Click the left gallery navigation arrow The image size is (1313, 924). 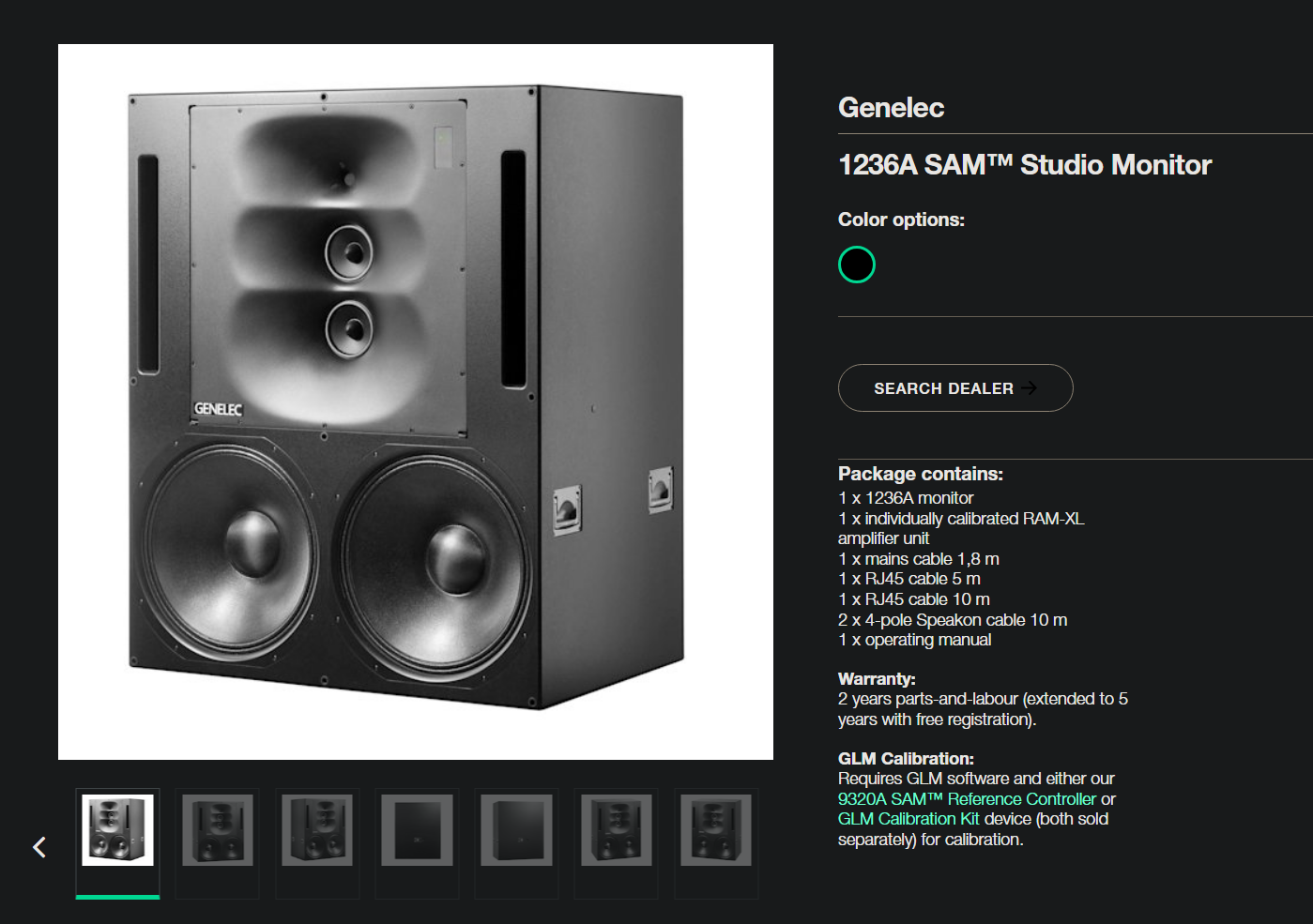point(39,846)
